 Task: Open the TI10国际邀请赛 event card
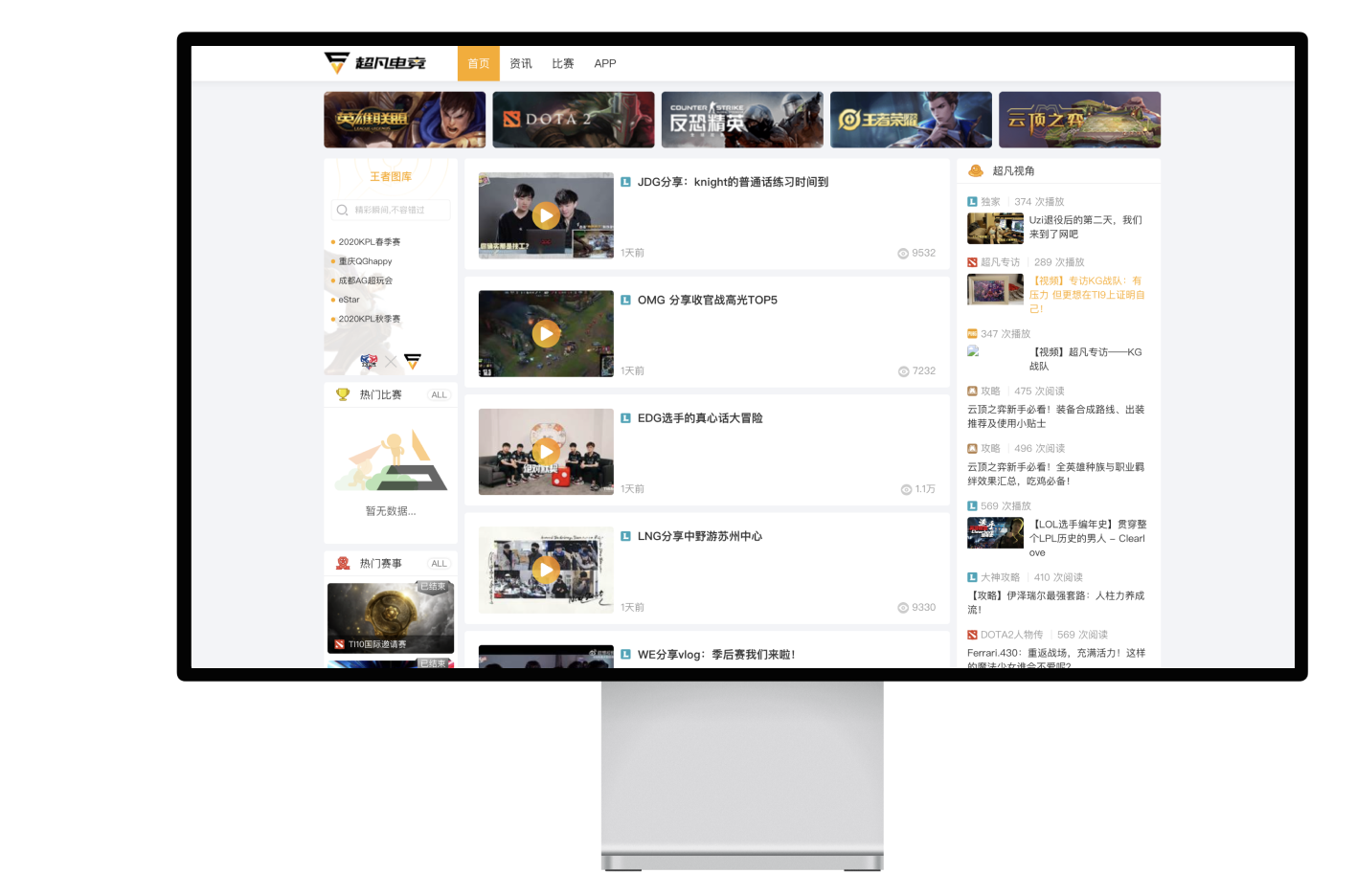point(391,617)
